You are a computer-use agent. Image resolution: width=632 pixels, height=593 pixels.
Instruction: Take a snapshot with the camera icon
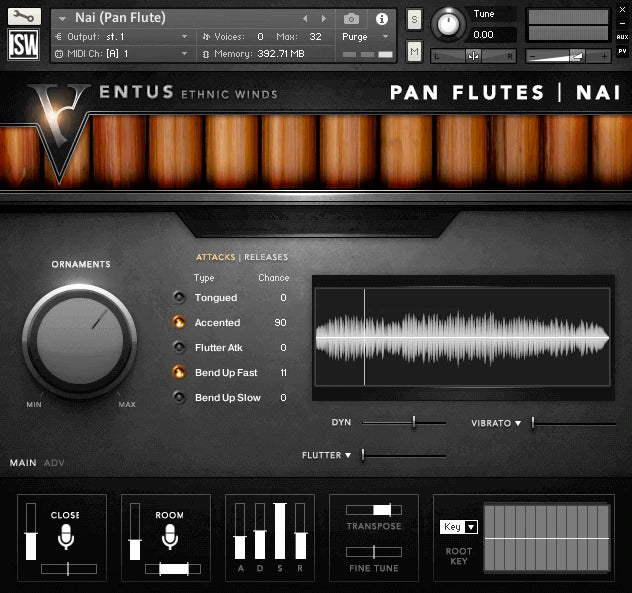coord(351,19)
